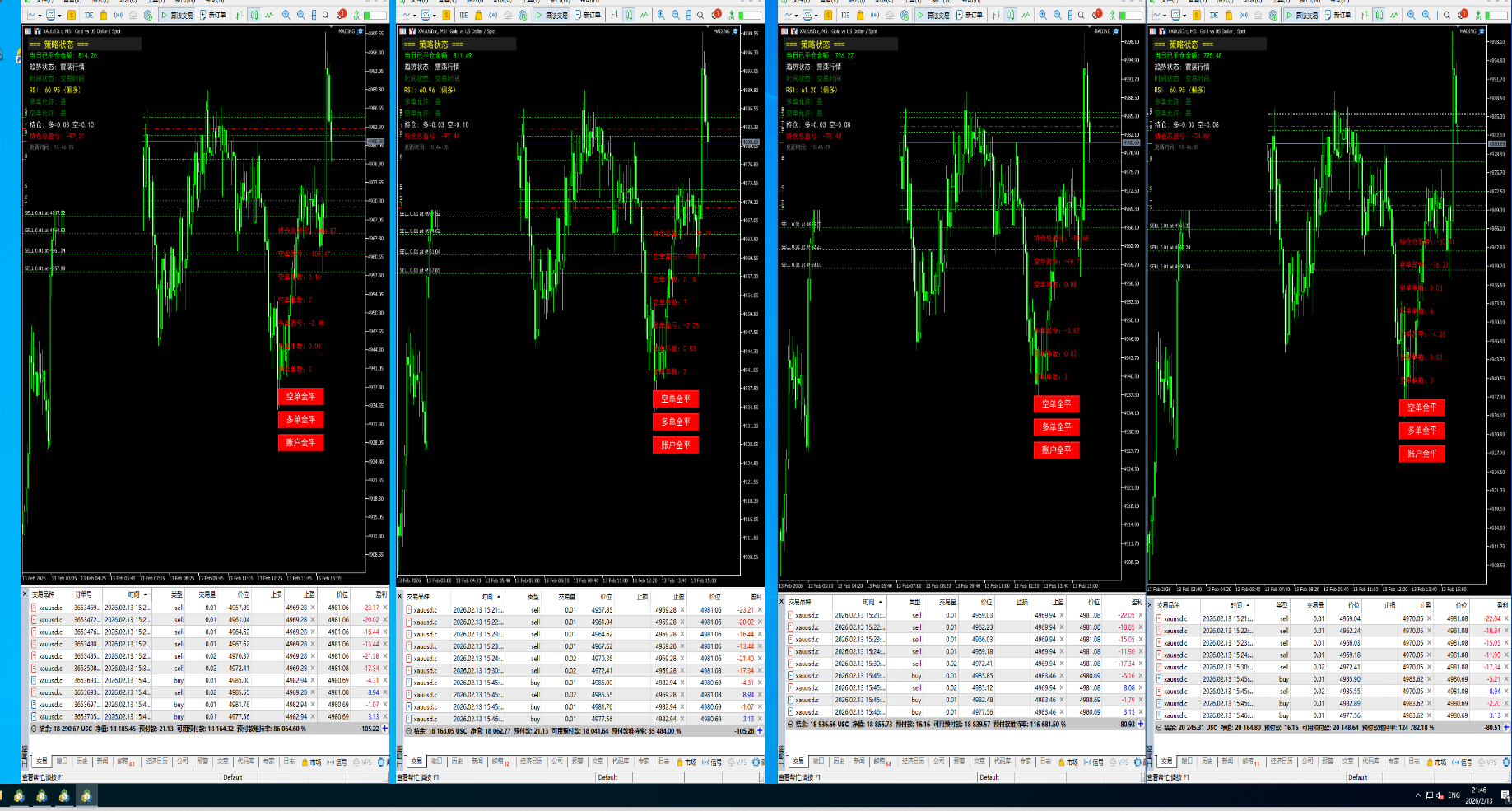Toggle 算法交易 algo trading in the rightmost window
Screen dimensions: 1512x811
click(1302, 15)
